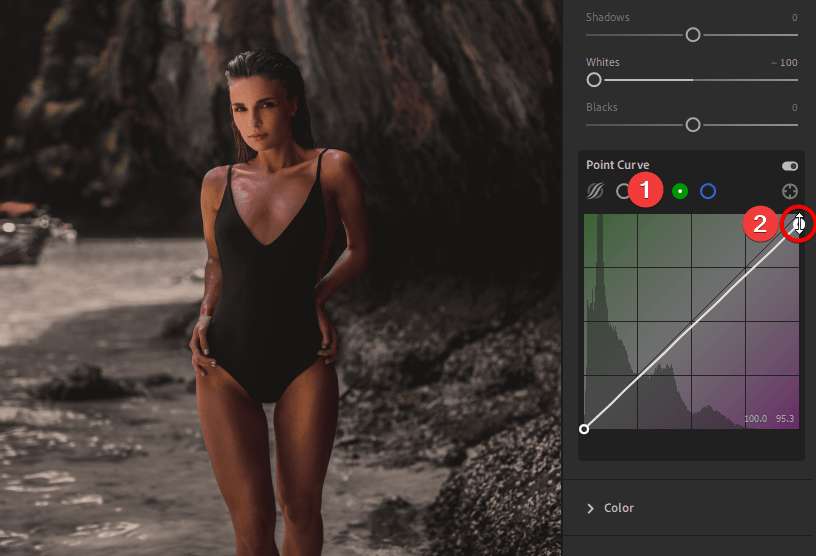
Task: Click the Blacks slider handle
Action: pos(692,125)
